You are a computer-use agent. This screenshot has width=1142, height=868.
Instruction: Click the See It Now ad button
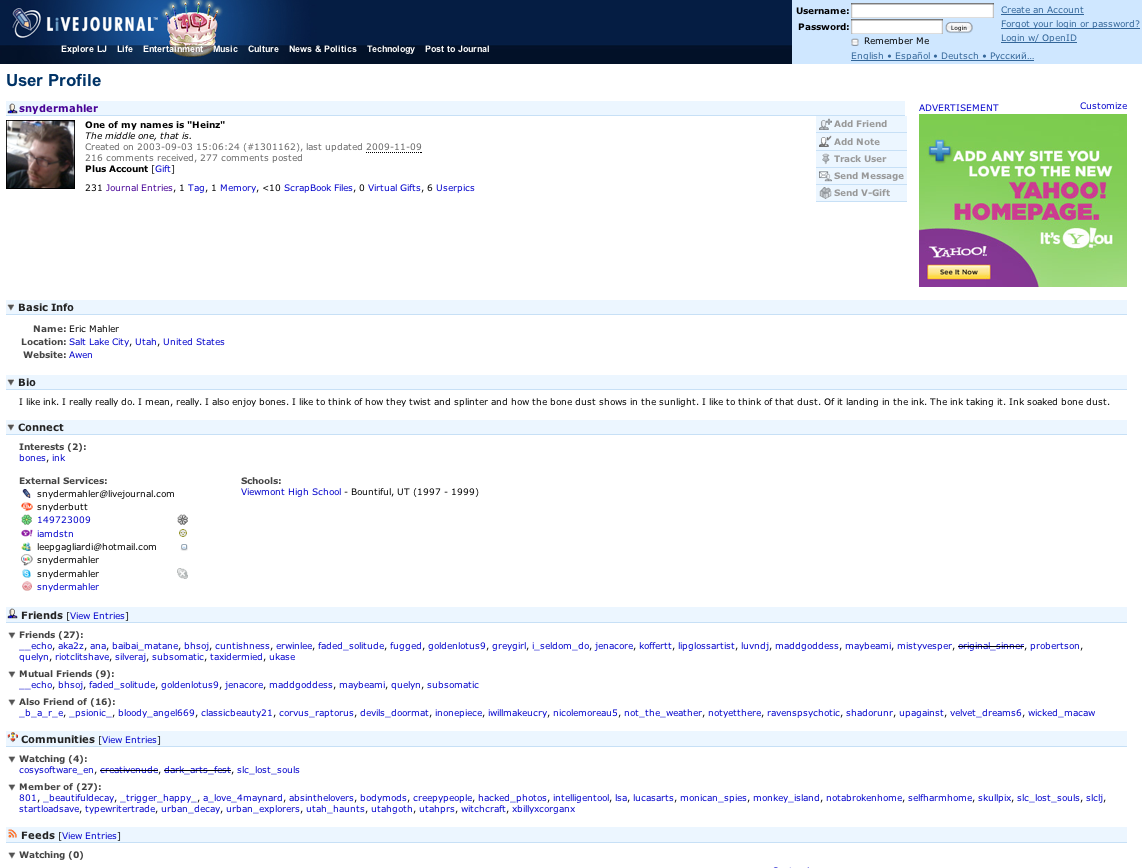tap(958, 272)
